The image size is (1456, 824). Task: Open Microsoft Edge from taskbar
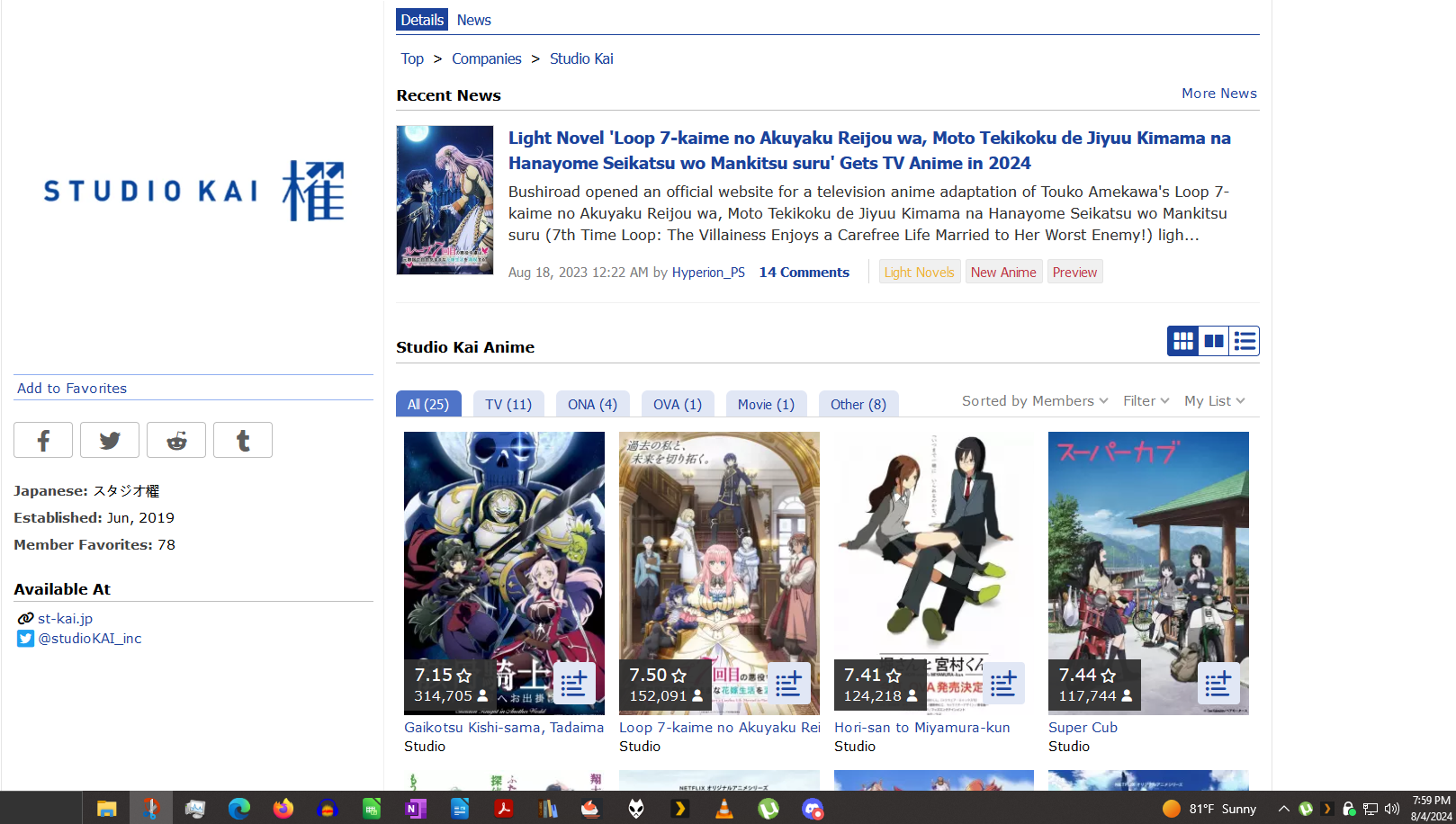238,809
